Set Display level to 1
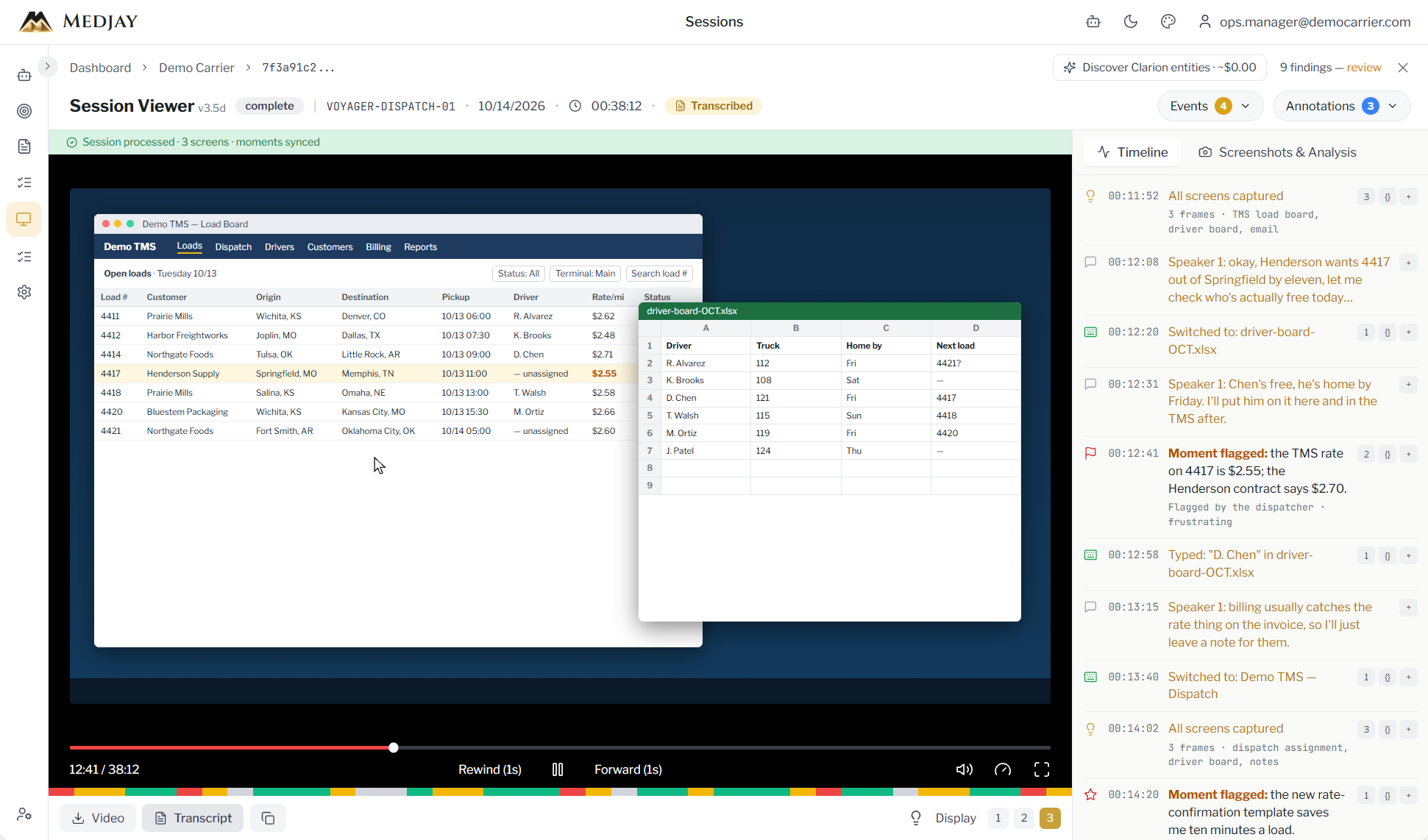Viewport: 1428px width, 840px height. [998, 818]
